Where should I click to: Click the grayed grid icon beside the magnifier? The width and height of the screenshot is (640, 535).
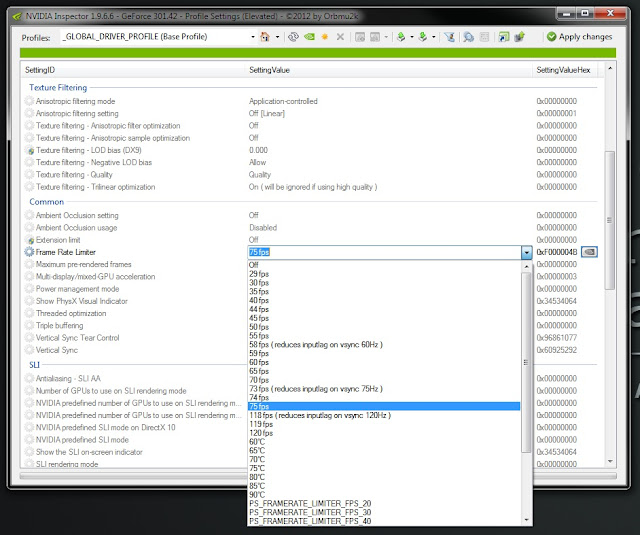point(484,37)
